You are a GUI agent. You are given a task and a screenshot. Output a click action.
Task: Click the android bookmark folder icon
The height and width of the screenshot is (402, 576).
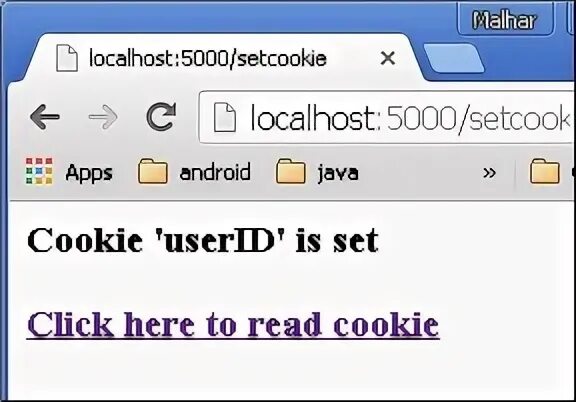(153, 171)
